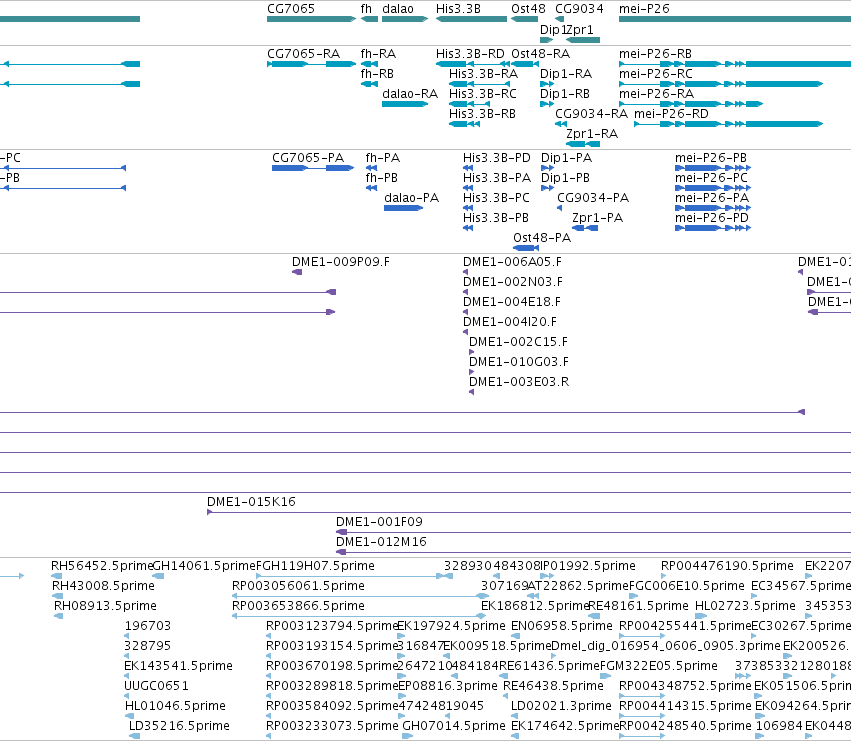Select the transcript label "mei-P26-RD"
The height and width of the screenshot is (741, 851).
point(671,114)
